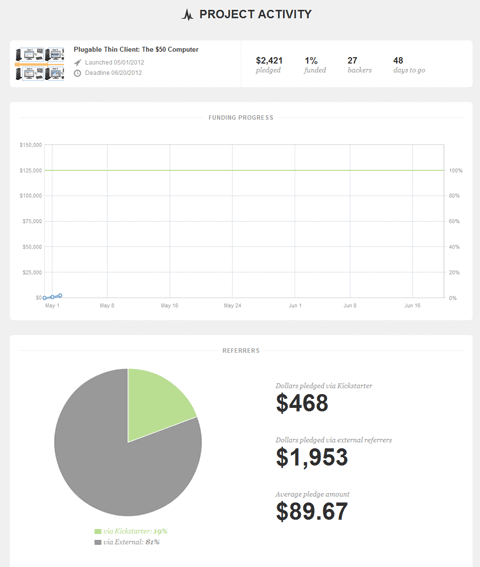Click the $150,000 axis label
This screenshot has width=480, height=567.
[x=31, y=145]
